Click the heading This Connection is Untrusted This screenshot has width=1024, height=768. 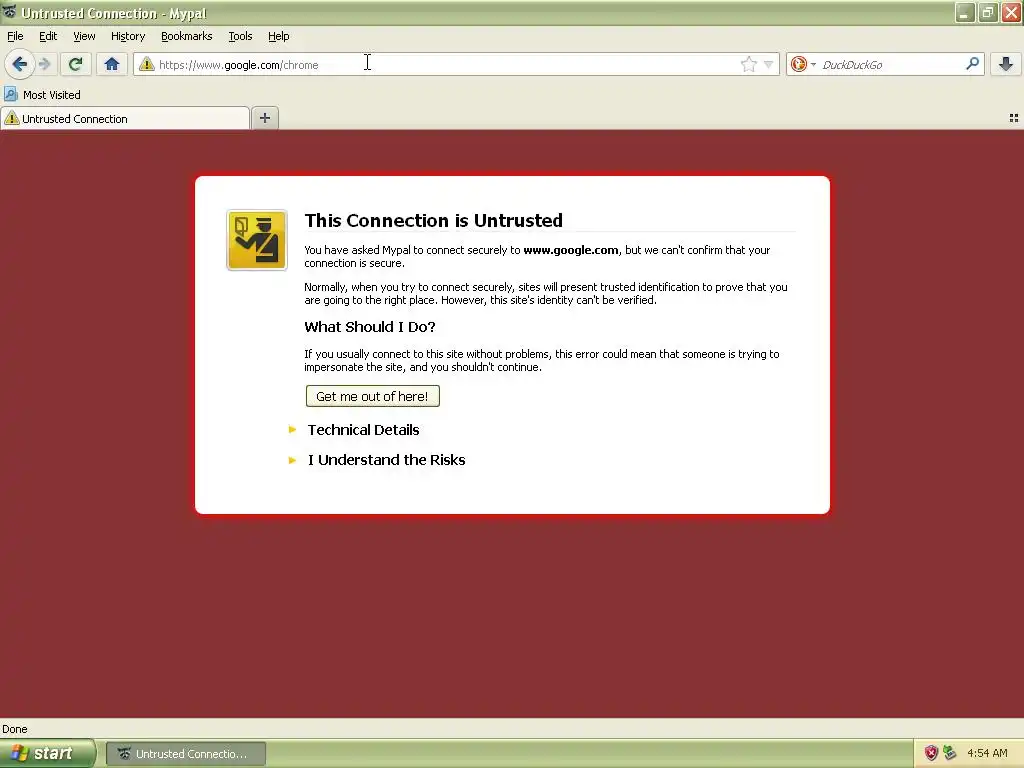click(433, 220)
